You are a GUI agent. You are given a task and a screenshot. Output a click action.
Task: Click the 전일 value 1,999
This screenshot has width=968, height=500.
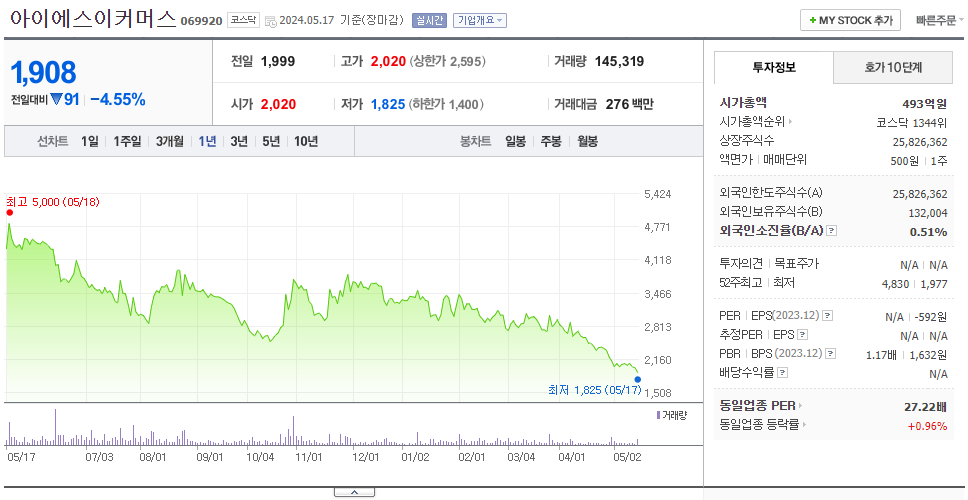pyautogui.click(x=278, y=61)
